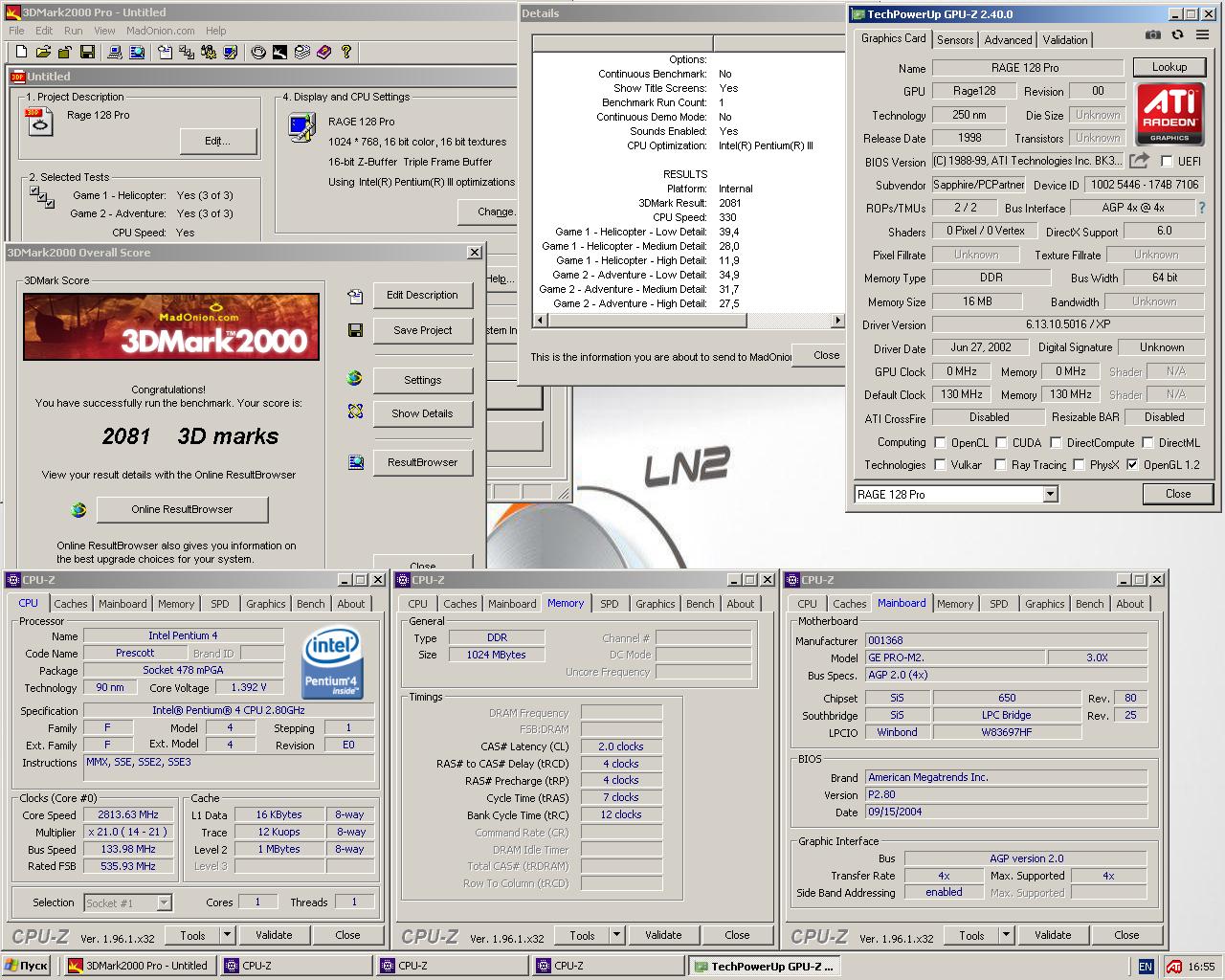This screenshot has height=980, width=1225.
Task: Click the Open project folder icon in 3DMark2000
Action: 42,52
